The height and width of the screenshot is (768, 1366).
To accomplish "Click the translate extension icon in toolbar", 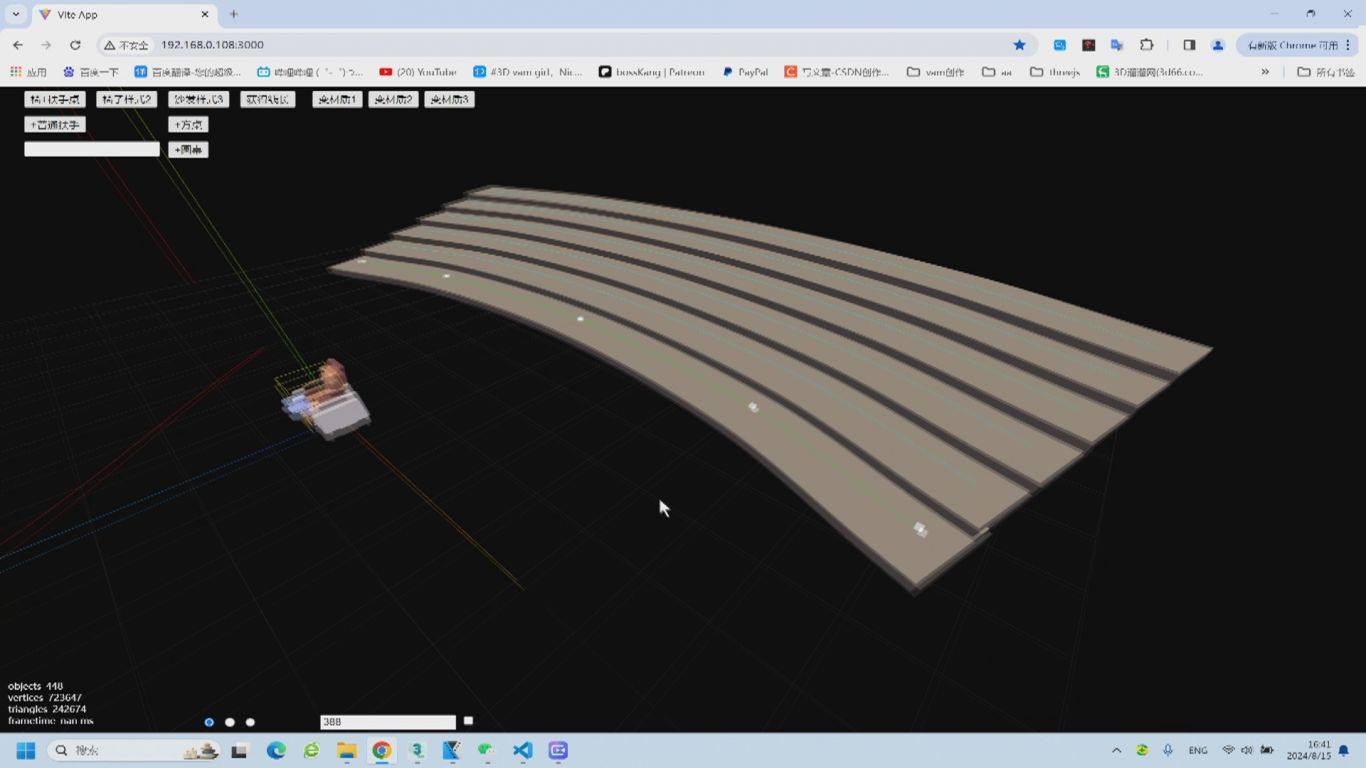I will 1117,45.
